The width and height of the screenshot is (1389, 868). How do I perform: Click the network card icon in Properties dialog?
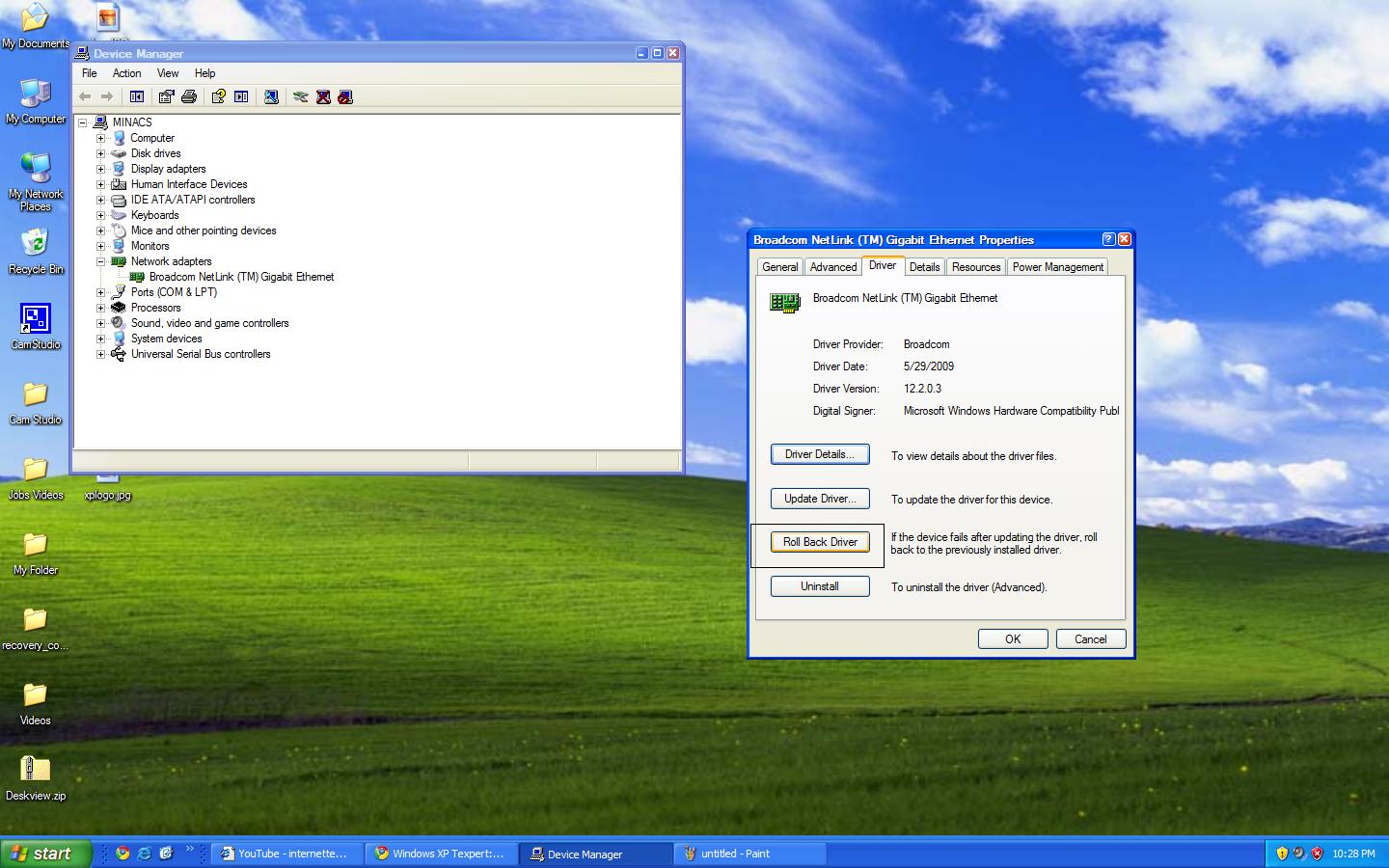785,303
